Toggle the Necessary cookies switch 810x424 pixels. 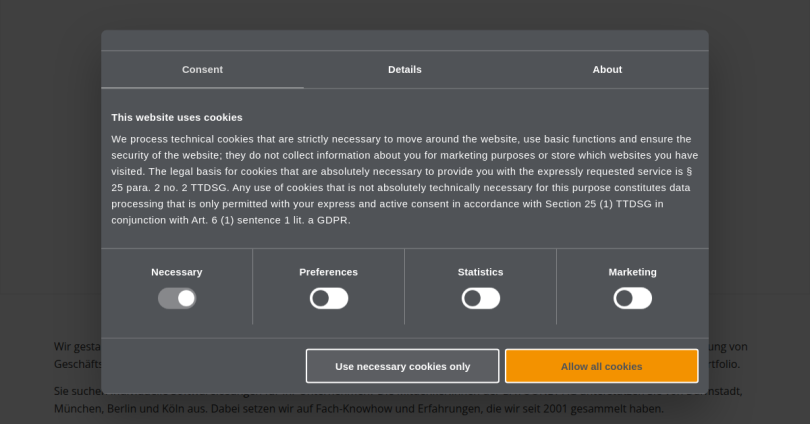[x=177, y=298]
